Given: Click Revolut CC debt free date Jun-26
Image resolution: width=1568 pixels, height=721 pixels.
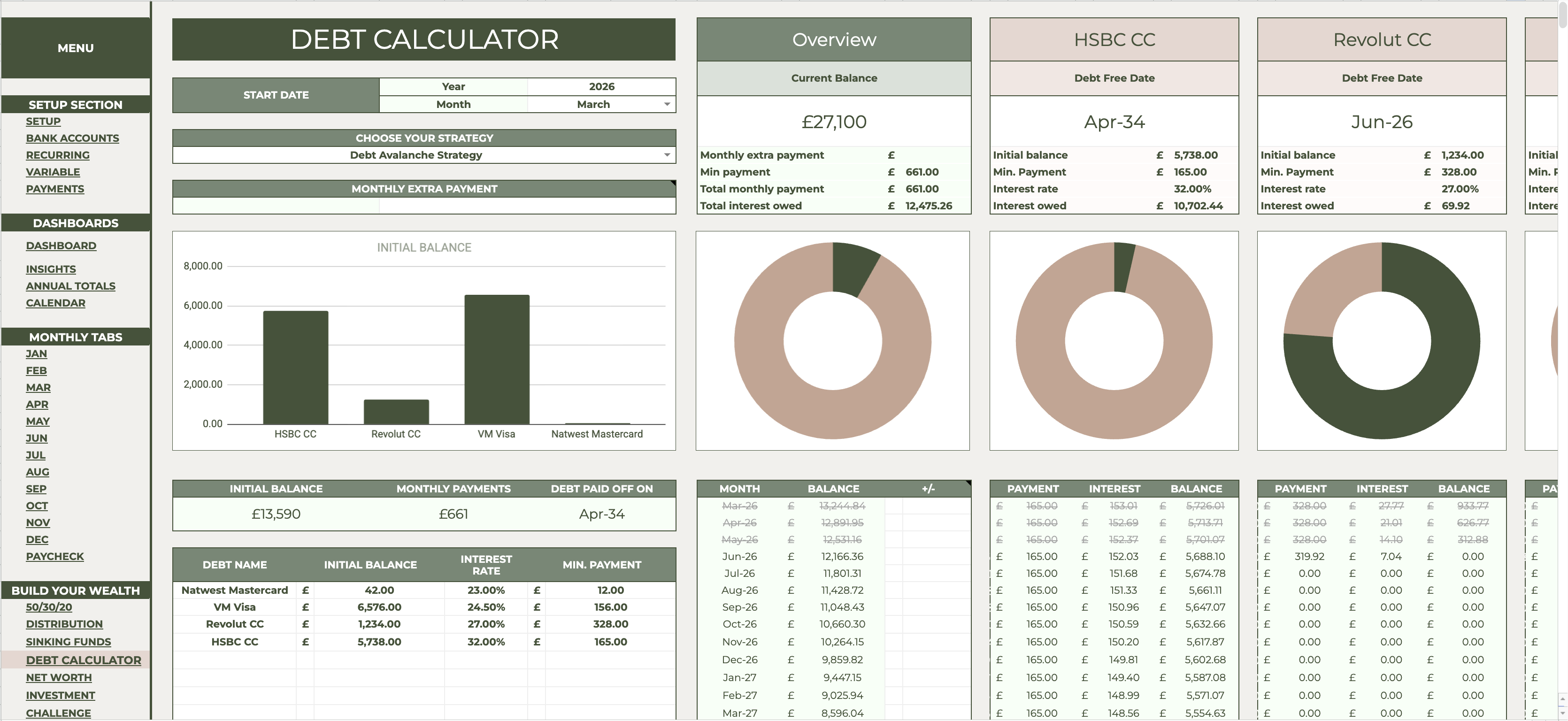Looking at the screenshot, I should click(1382, 122).
